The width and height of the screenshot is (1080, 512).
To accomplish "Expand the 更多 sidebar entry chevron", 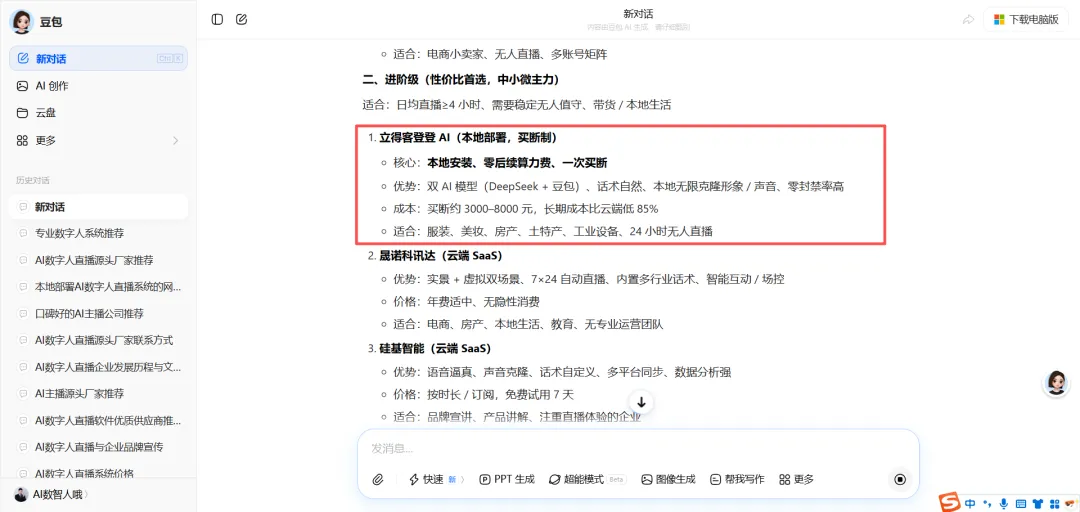I will 175,141.
